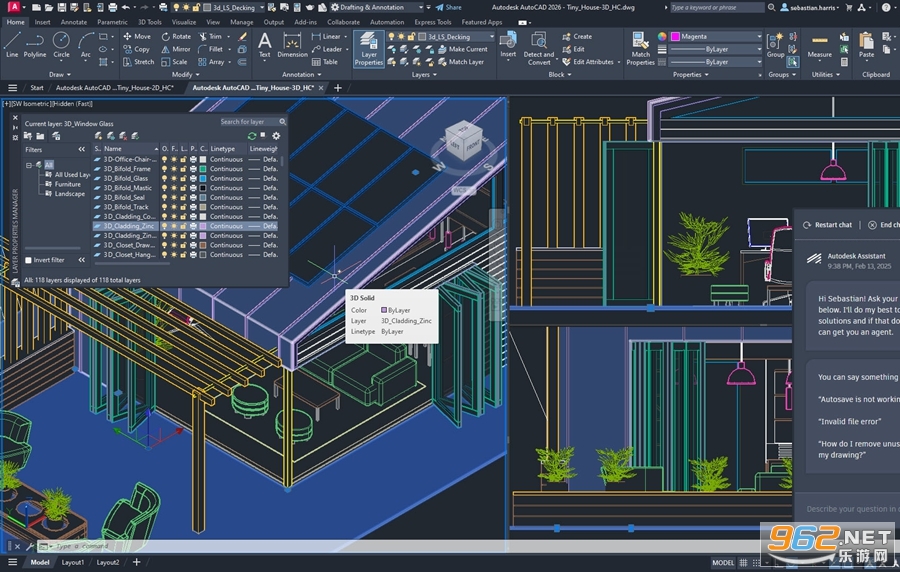Open the Express Tools ribbon tab

coord(433,22)
